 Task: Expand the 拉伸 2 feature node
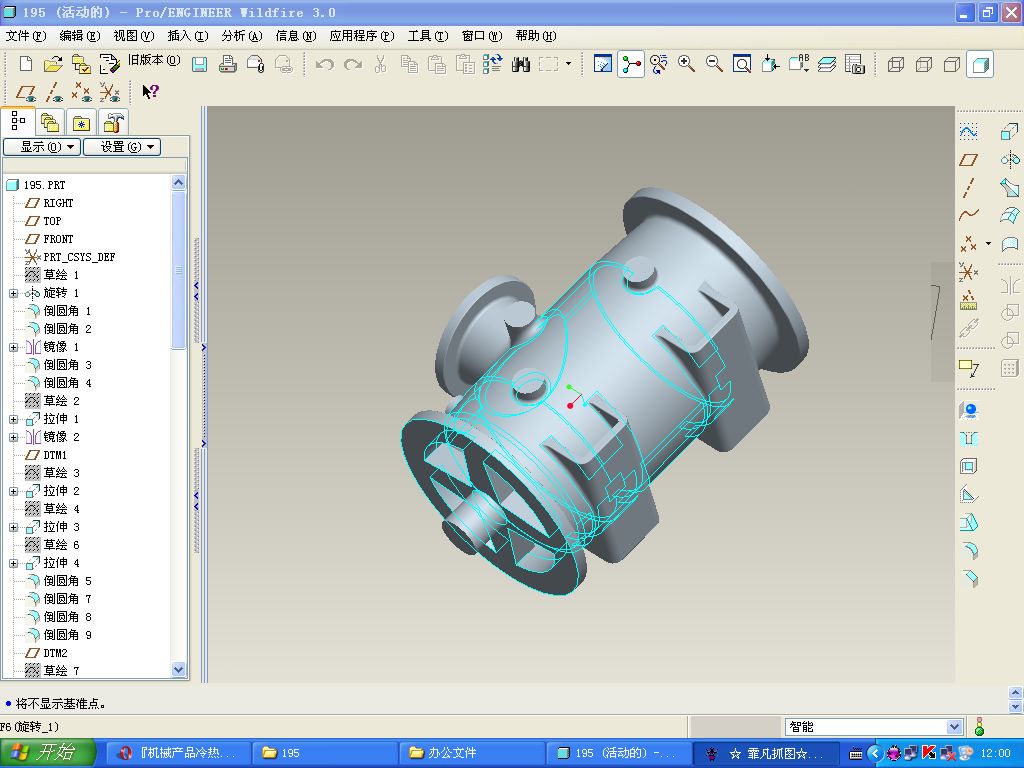[x=13, y=491]
